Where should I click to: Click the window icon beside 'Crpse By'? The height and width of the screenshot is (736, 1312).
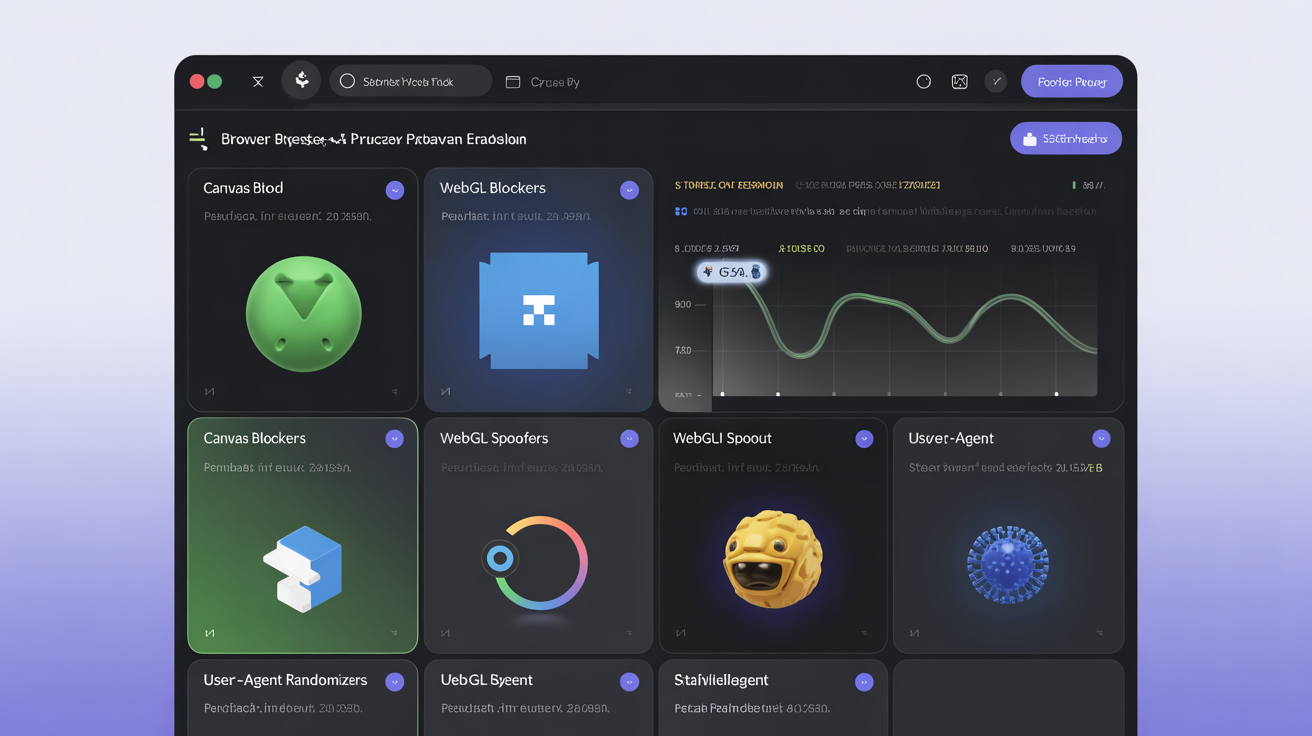[x=513, y=82]
